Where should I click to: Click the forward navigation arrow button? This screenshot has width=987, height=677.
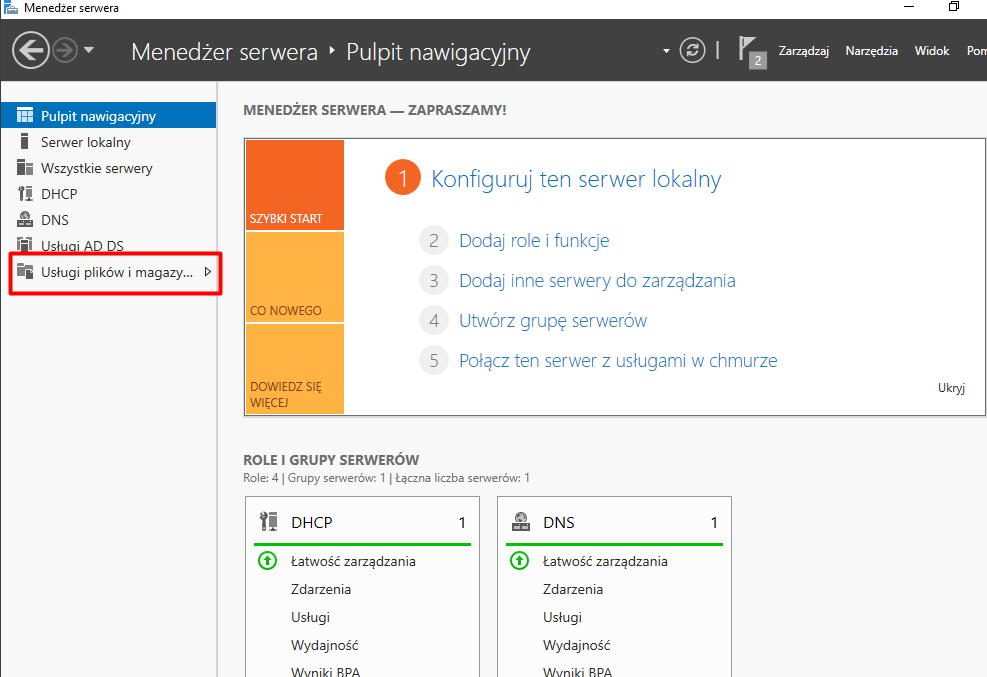tap(65, 51)
